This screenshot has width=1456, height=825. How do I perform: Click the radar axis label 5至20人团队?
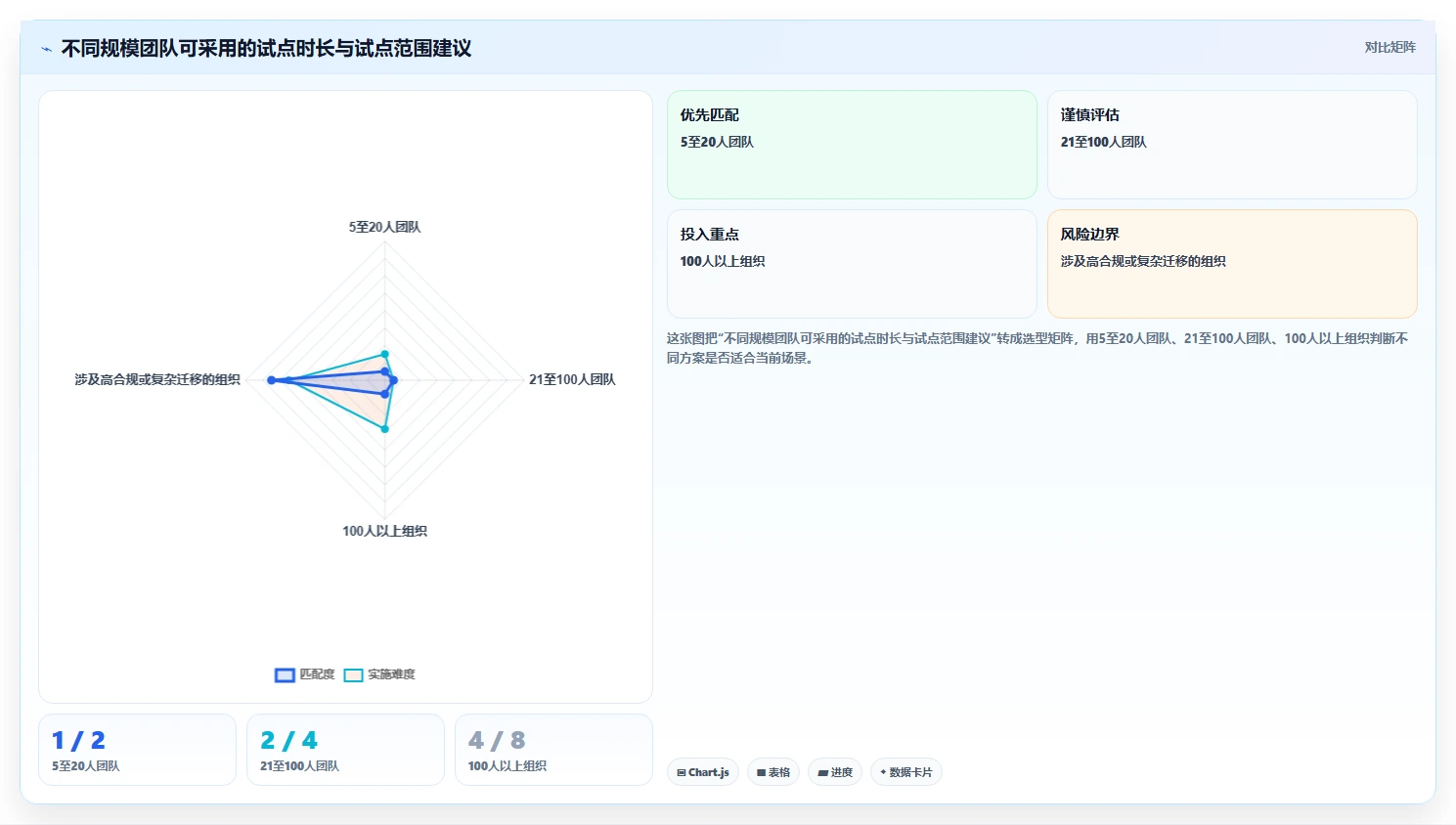click(x=384, y=227)
